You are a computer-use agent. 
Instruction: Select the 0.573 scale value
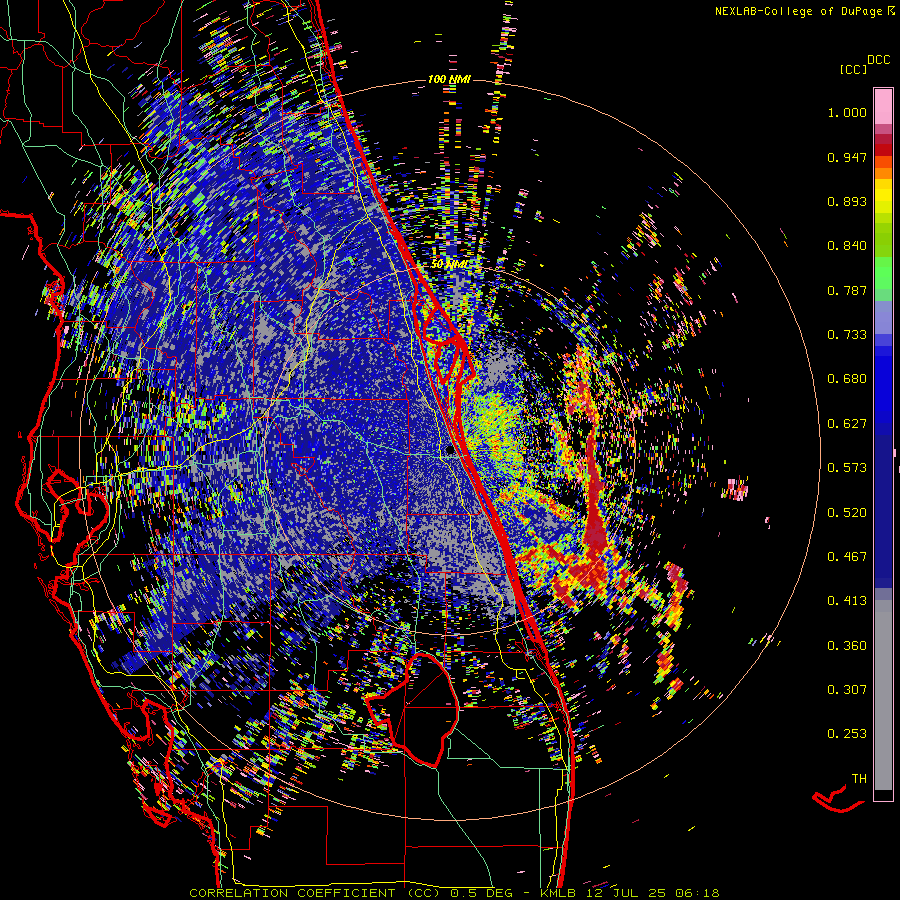tap(847, 468)
